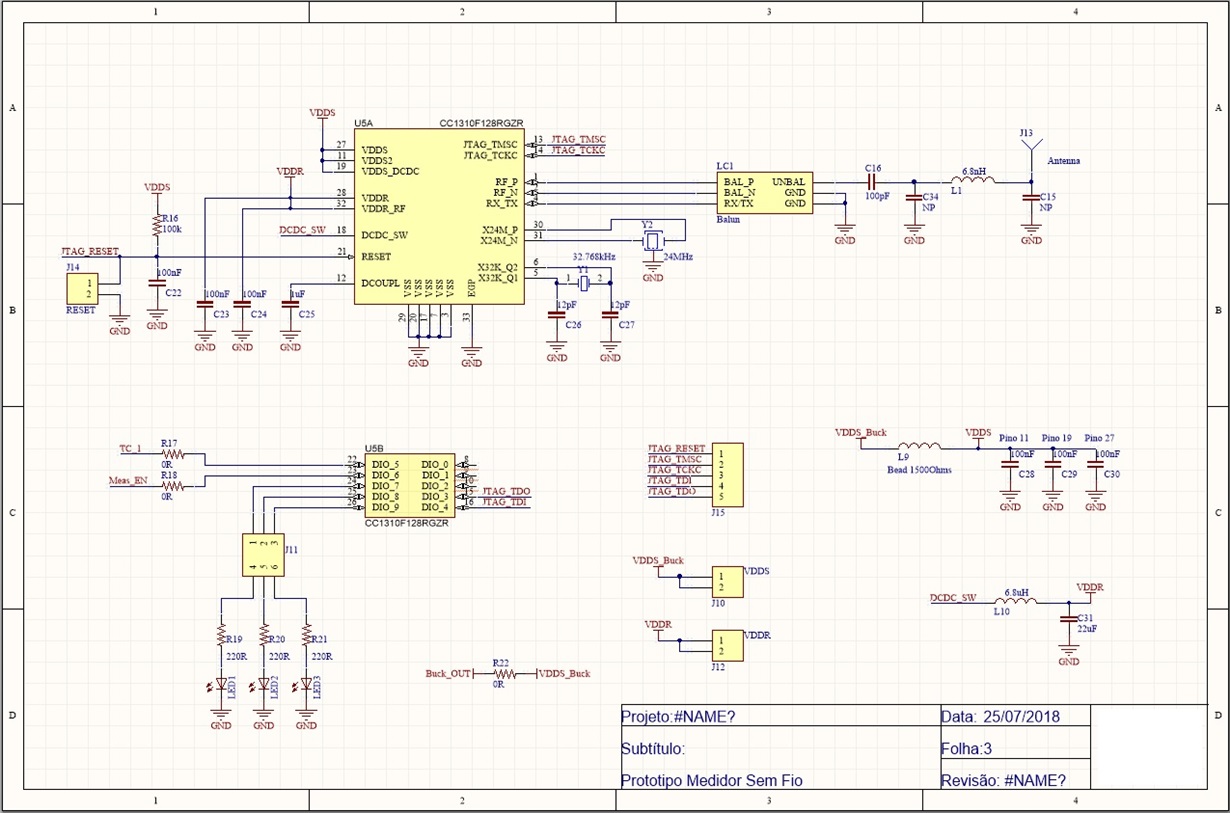
Task: Click the Y2 24MHz crystal symbol
Action: pyautogui.click(x=652, y=241)
